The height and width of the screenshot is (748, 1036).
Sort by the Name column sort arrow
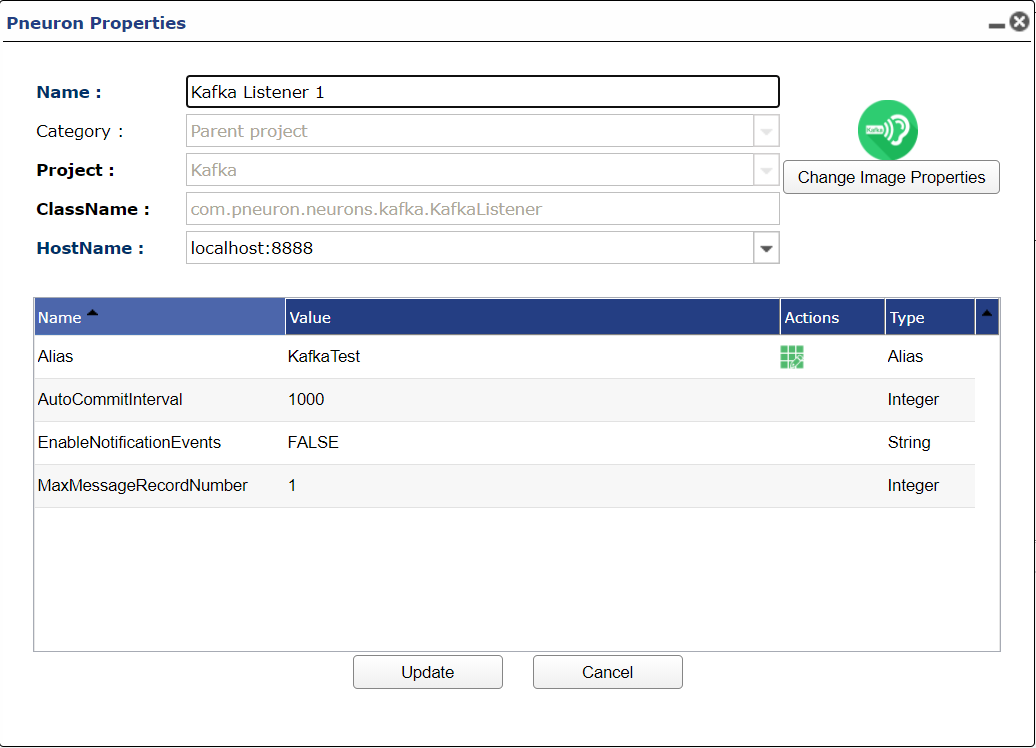click(x=92, y=313)
